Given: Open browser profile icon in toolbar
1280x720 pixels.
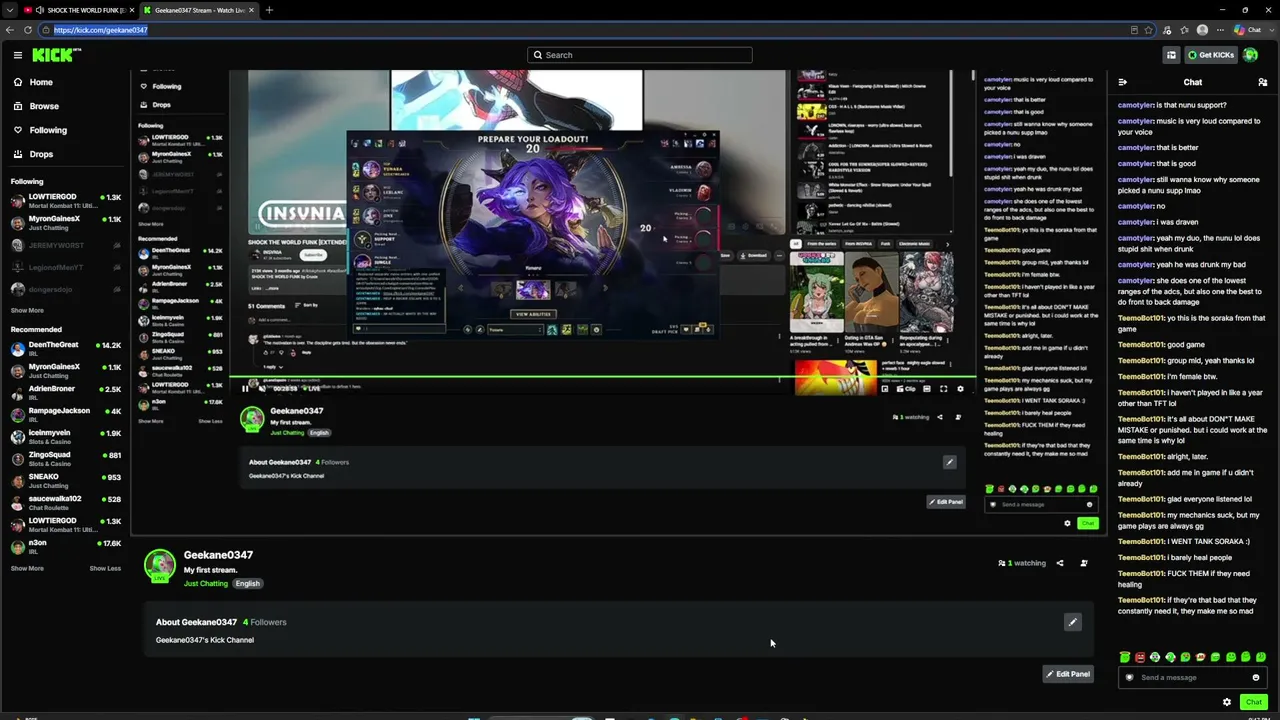Looking at the screenshot, I should (x=1202, y=30).
